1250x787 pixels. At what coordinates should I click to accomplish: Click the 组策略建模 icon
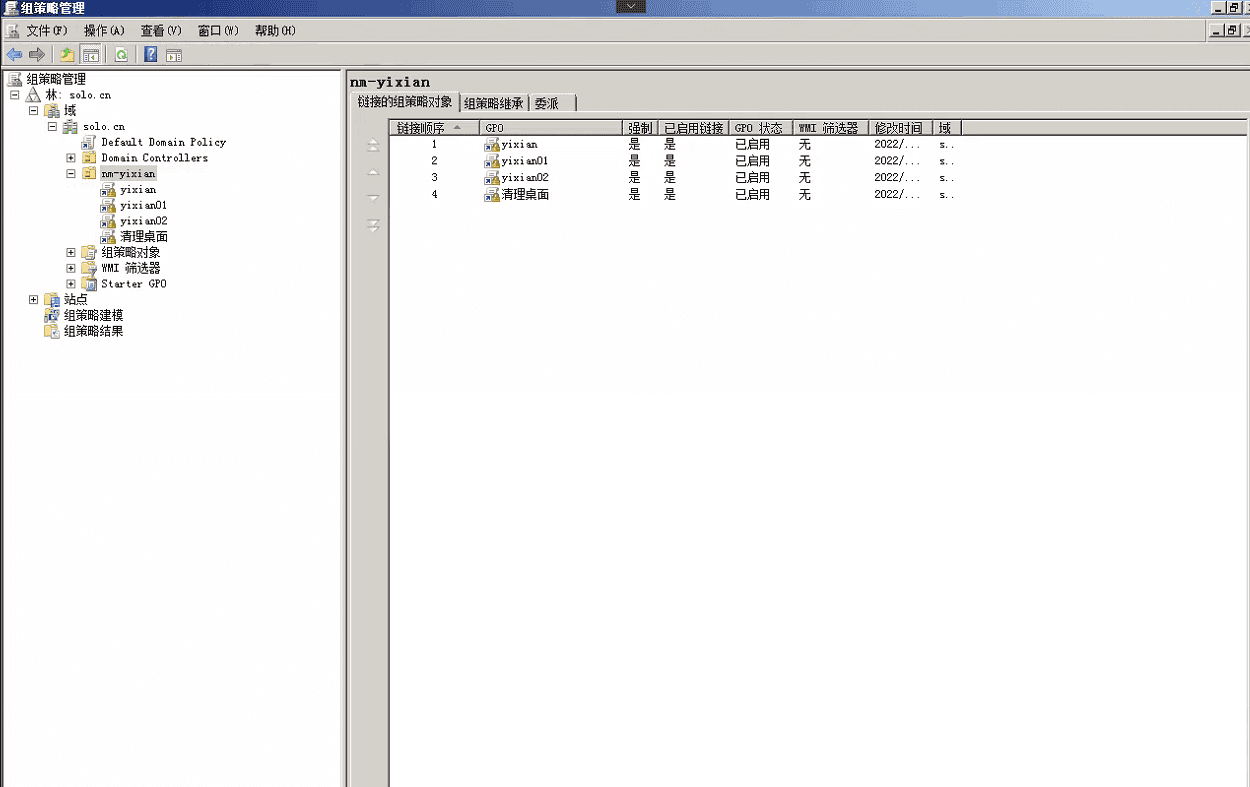click(x=52, y=315)
